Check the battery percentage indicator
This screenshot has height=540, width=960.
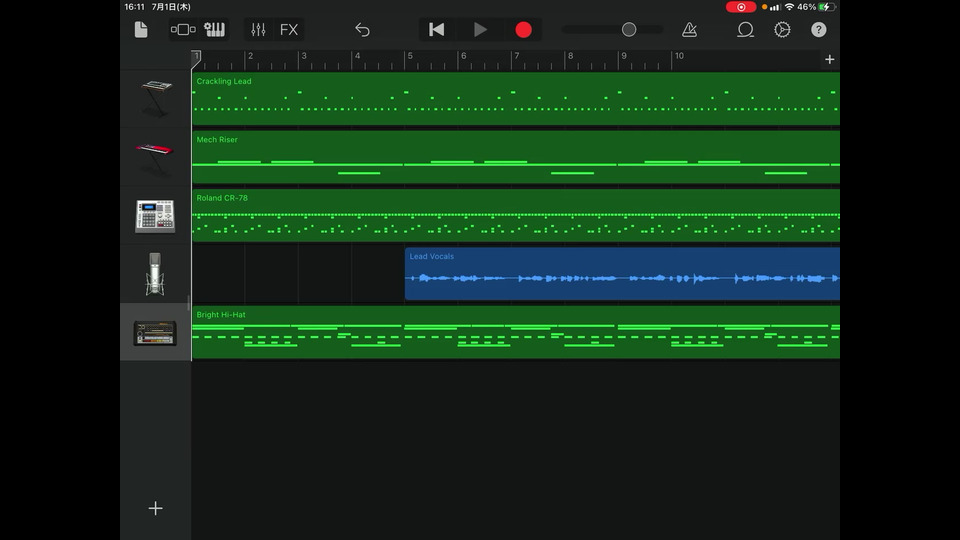[x=806, y=7]
